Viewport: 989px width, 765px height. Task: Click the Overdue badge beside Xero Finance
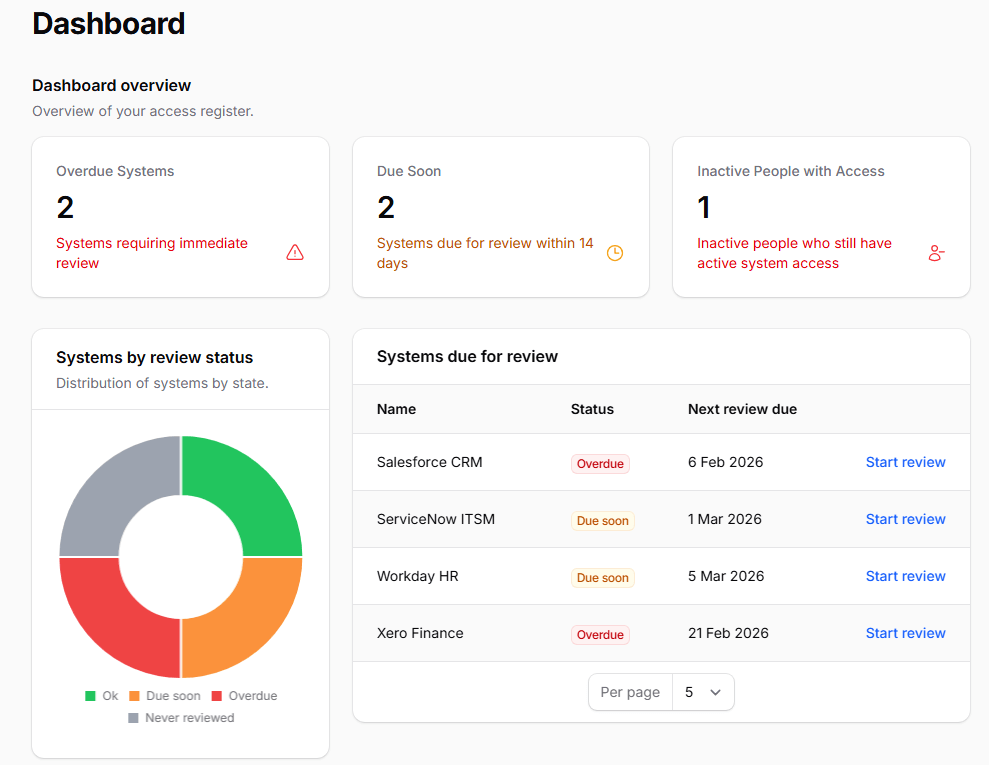600,634
